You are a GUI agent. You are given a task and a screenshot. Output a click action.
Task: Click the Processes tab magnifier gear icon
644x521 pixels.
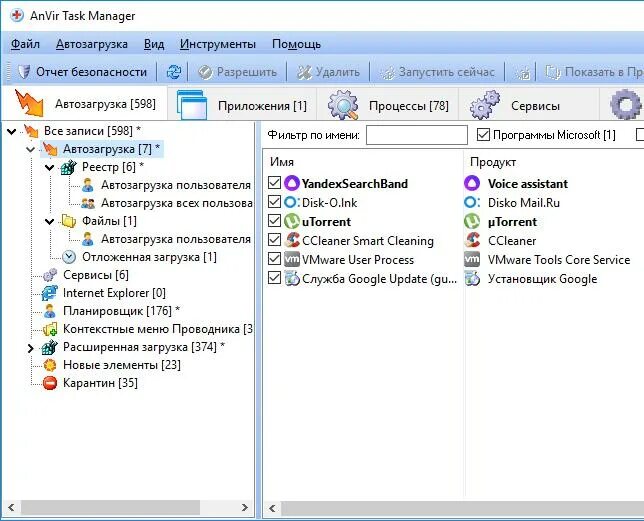pos(343,105)
